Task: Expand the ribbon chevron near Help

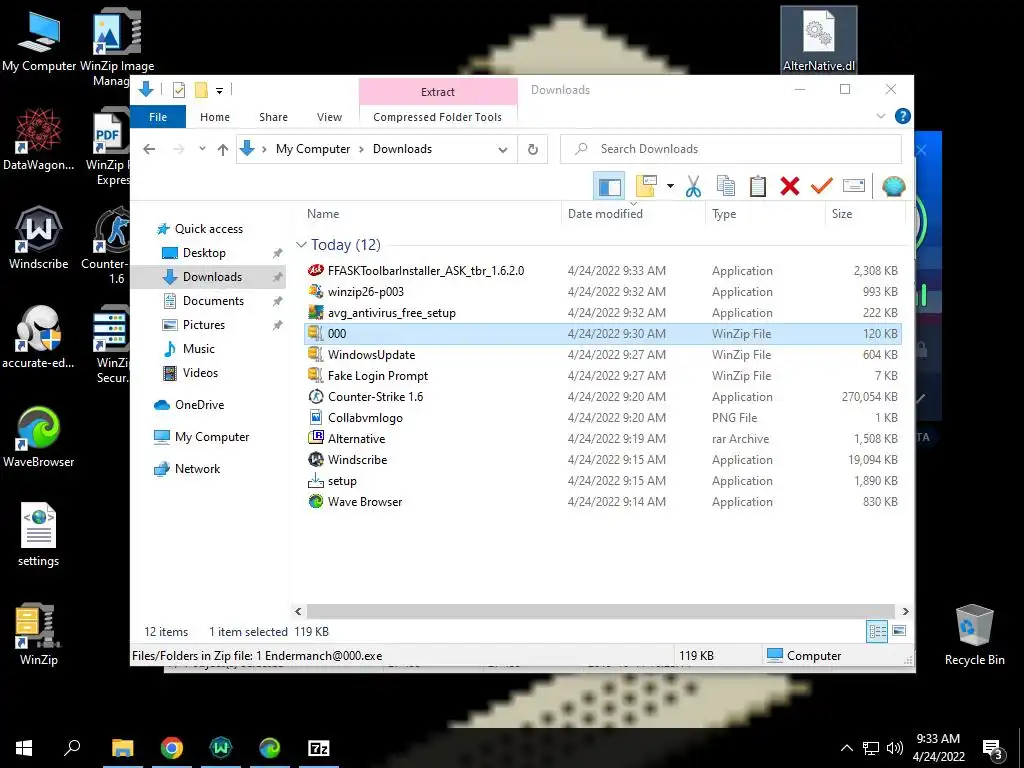Action: (880, 116)
